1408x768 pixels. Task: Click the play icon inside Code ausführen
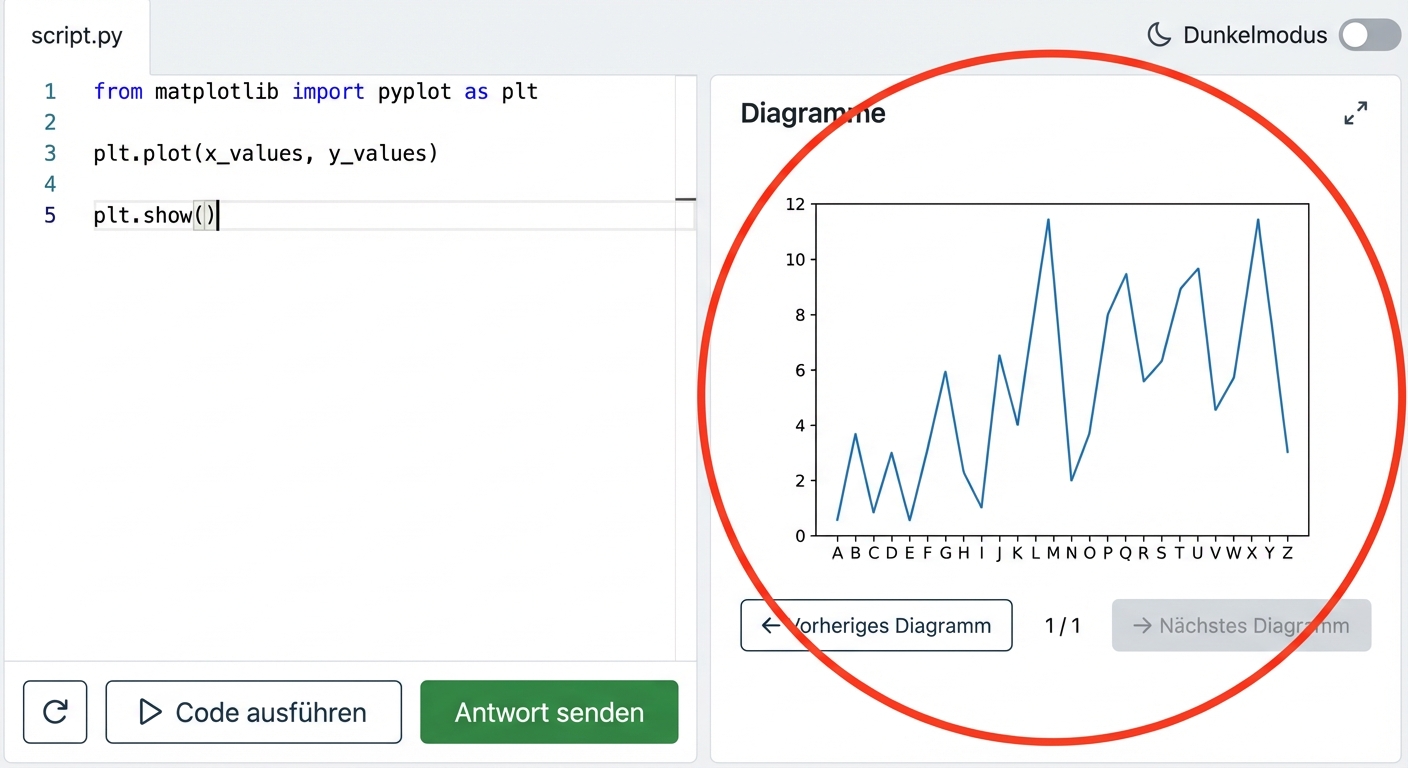click(150, 712)
